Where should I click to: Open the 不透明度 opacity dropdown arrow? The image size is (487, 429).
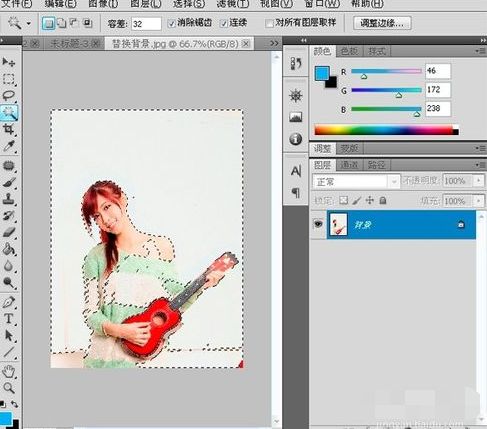pyautogui.click(x=479, y=181)
